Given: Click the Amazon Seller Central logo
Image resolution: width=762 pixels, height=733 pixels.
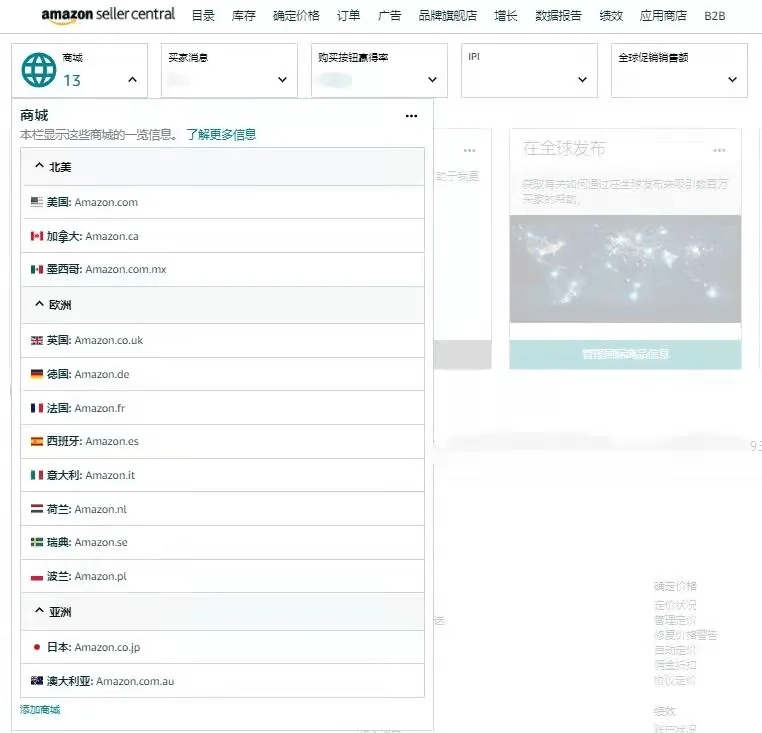Looking at the screenshot, I should pos(108,15).
